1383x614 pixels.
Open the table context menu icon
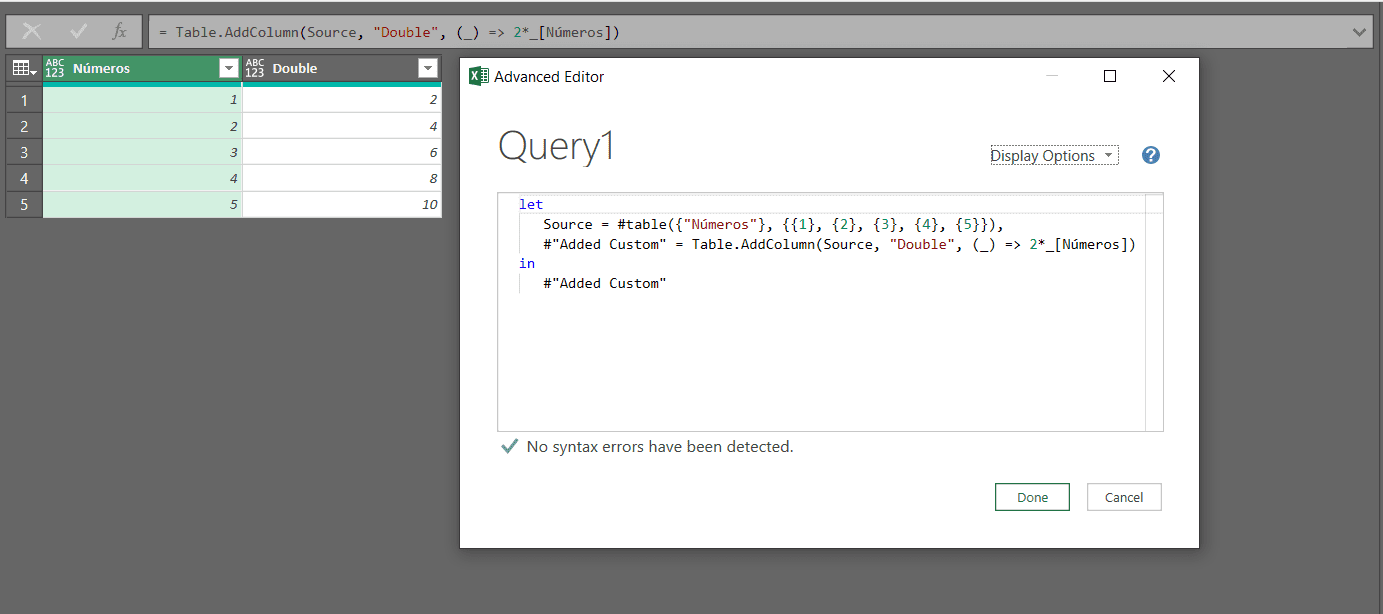[22, 68]
